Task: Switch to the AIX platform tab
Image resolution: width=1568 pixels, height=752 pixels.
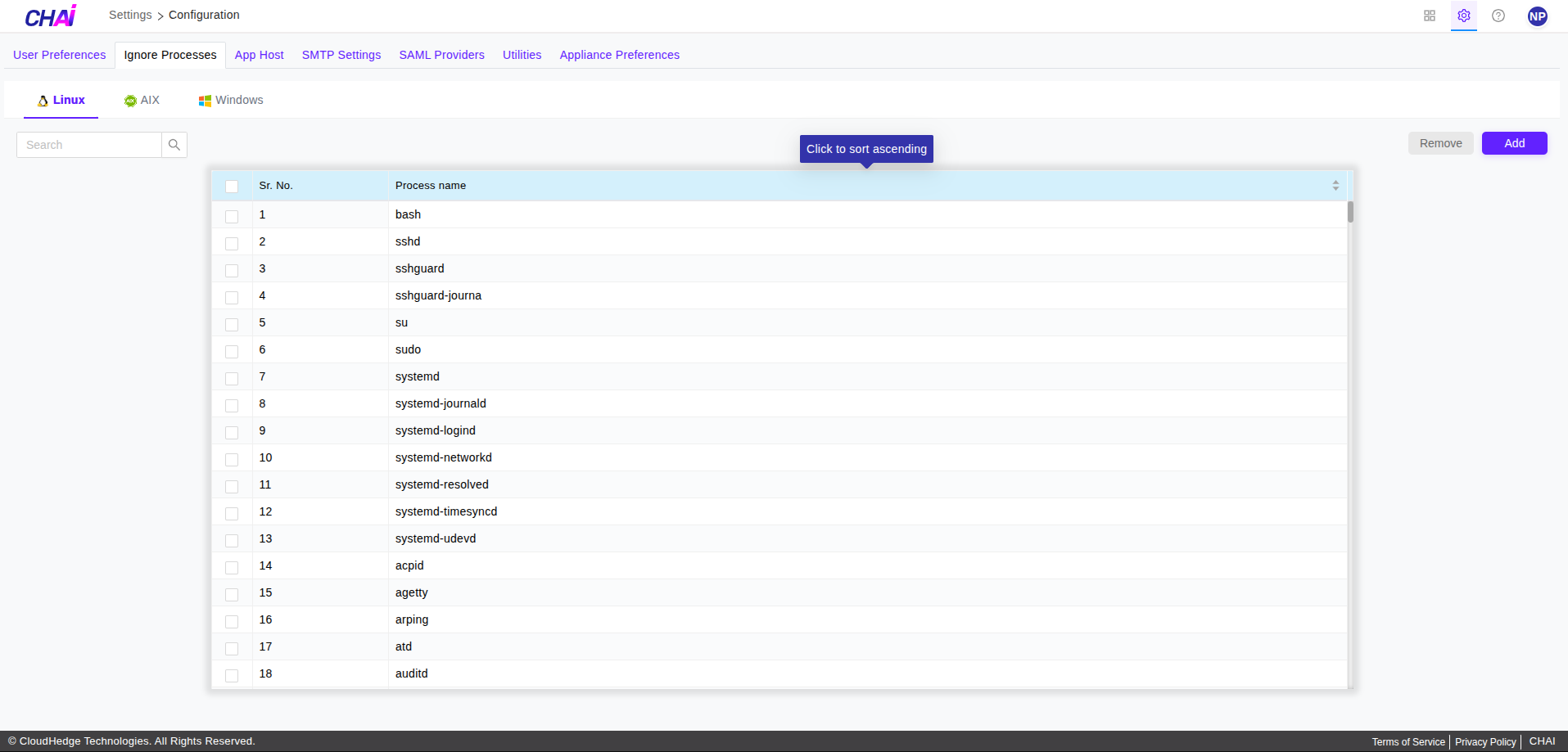Action: click(142, 100)
